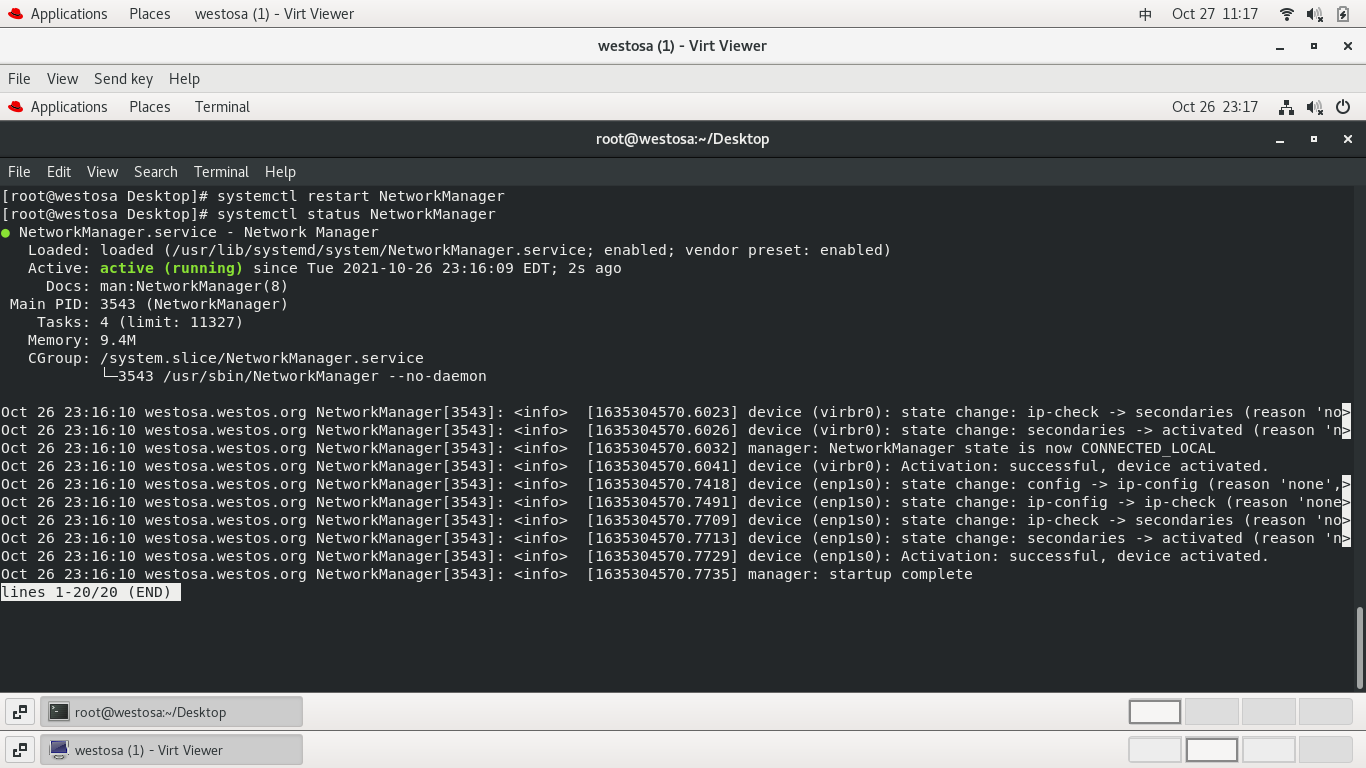
Task: Open the Search menu in the terminal window
Action: pyautogui.click(x=155, y=172)
